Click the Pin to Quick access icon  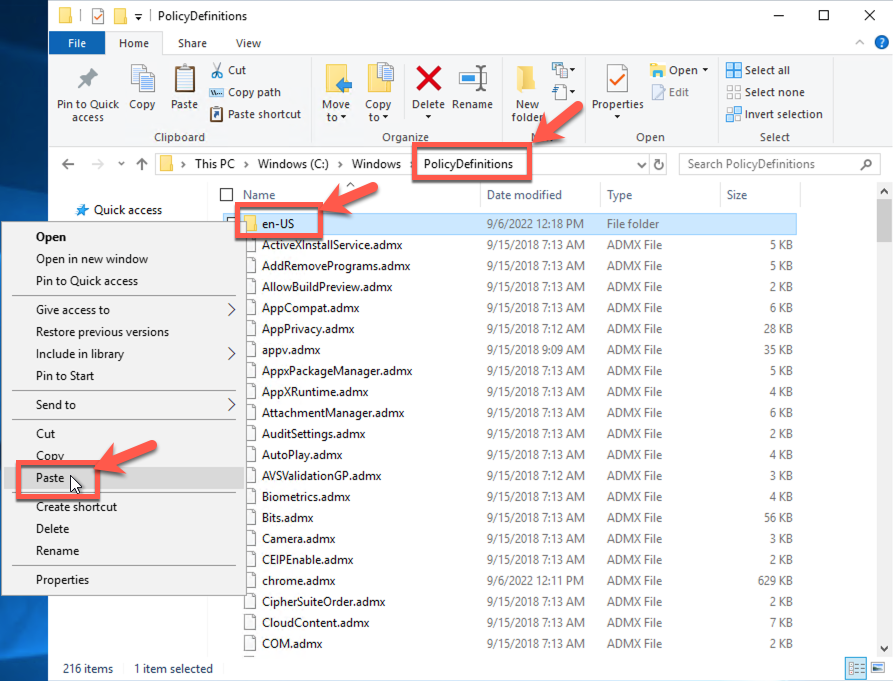pyautogui.click(x=88, y=80)
